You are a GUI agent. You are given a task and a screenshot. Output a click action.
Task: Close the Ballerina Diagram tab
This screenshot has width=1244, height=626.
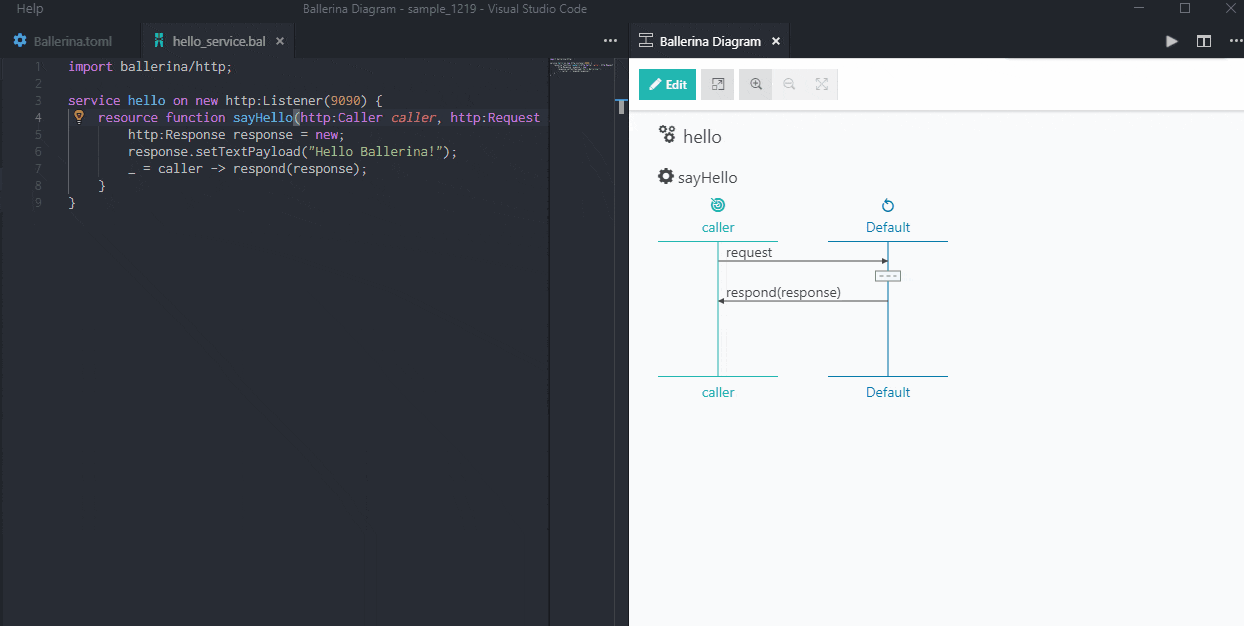pyautogui.click(x=776, y=42)
